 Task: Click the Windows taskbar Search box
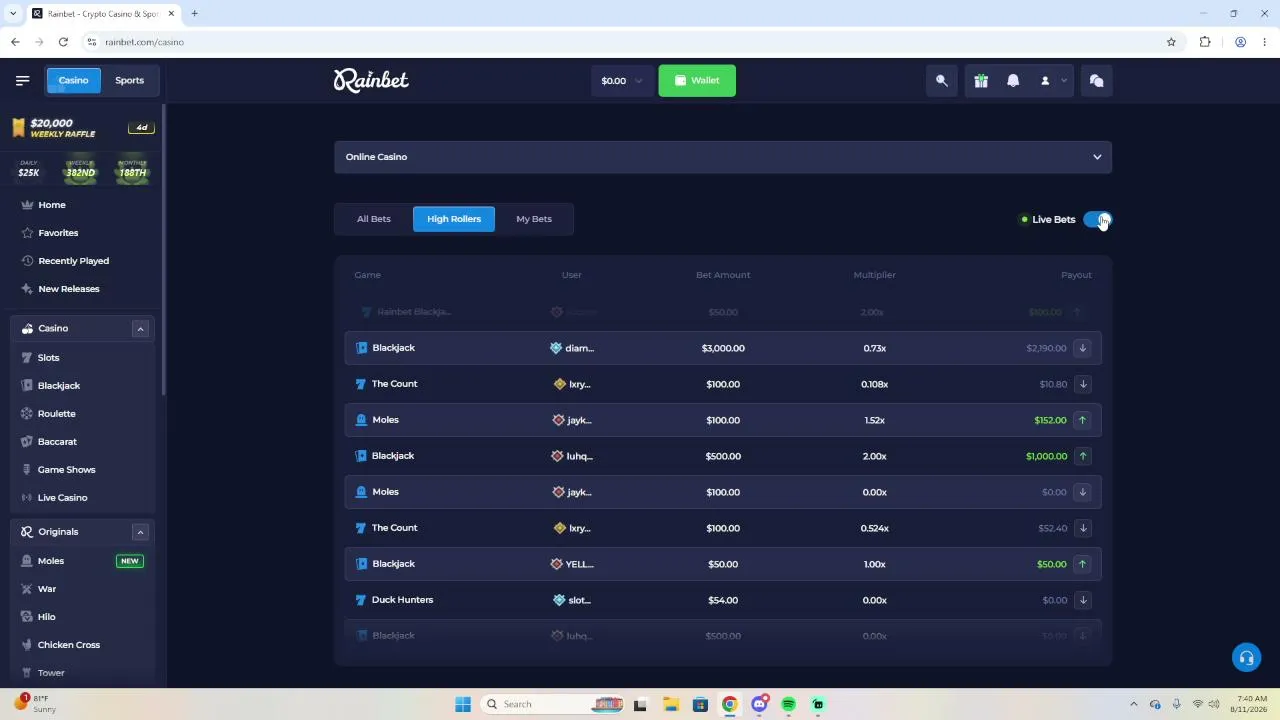[x=552, y=704]
